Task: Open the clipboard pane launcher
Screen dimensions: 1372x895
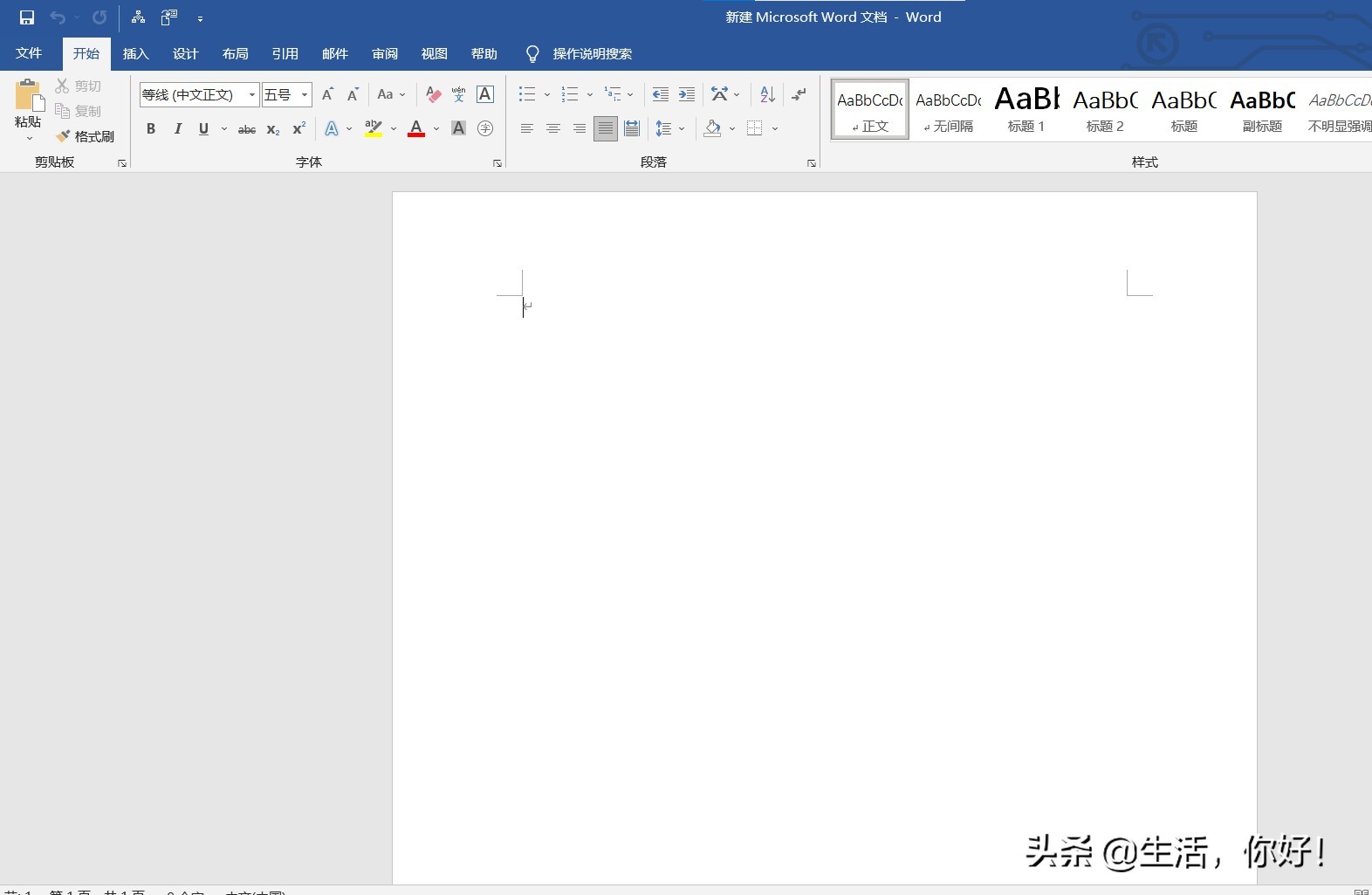Action: [x=122, y=163]
